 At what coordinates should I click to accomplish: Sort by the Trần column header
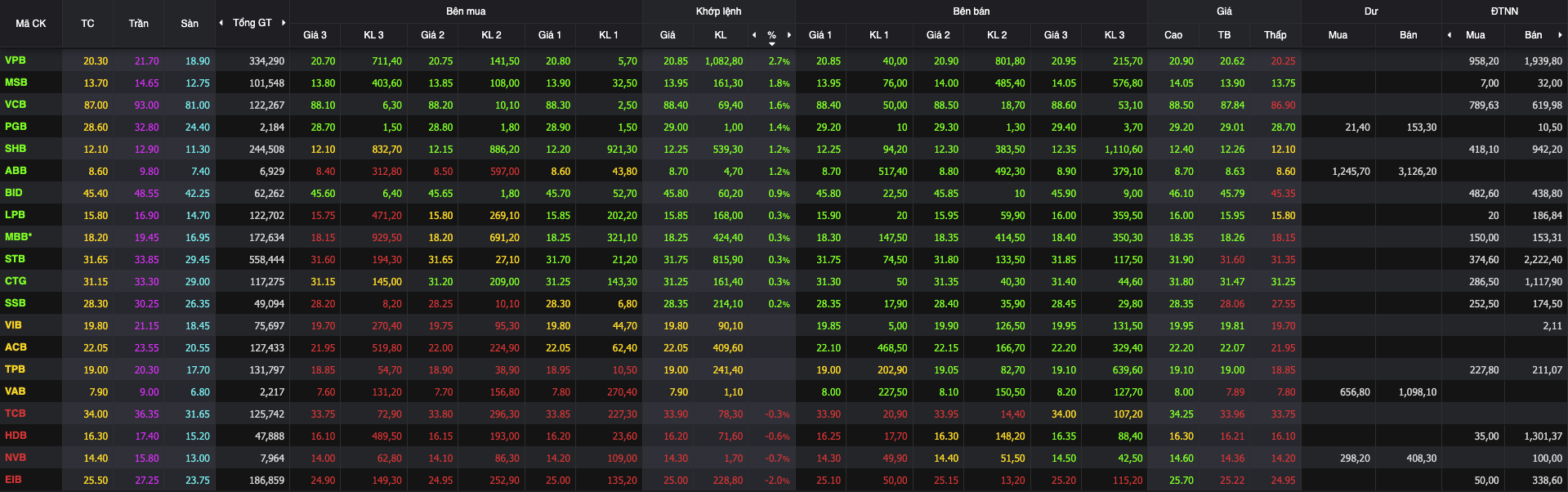pos(139,24)
